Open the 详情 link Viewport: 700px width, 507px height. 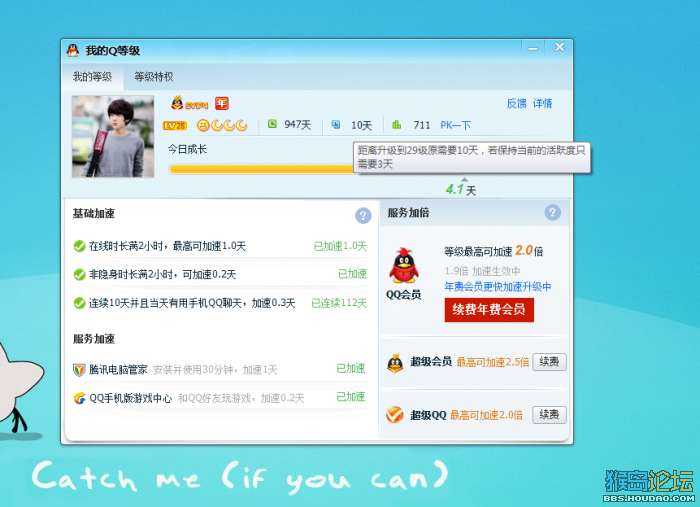[x=542, y=104]
